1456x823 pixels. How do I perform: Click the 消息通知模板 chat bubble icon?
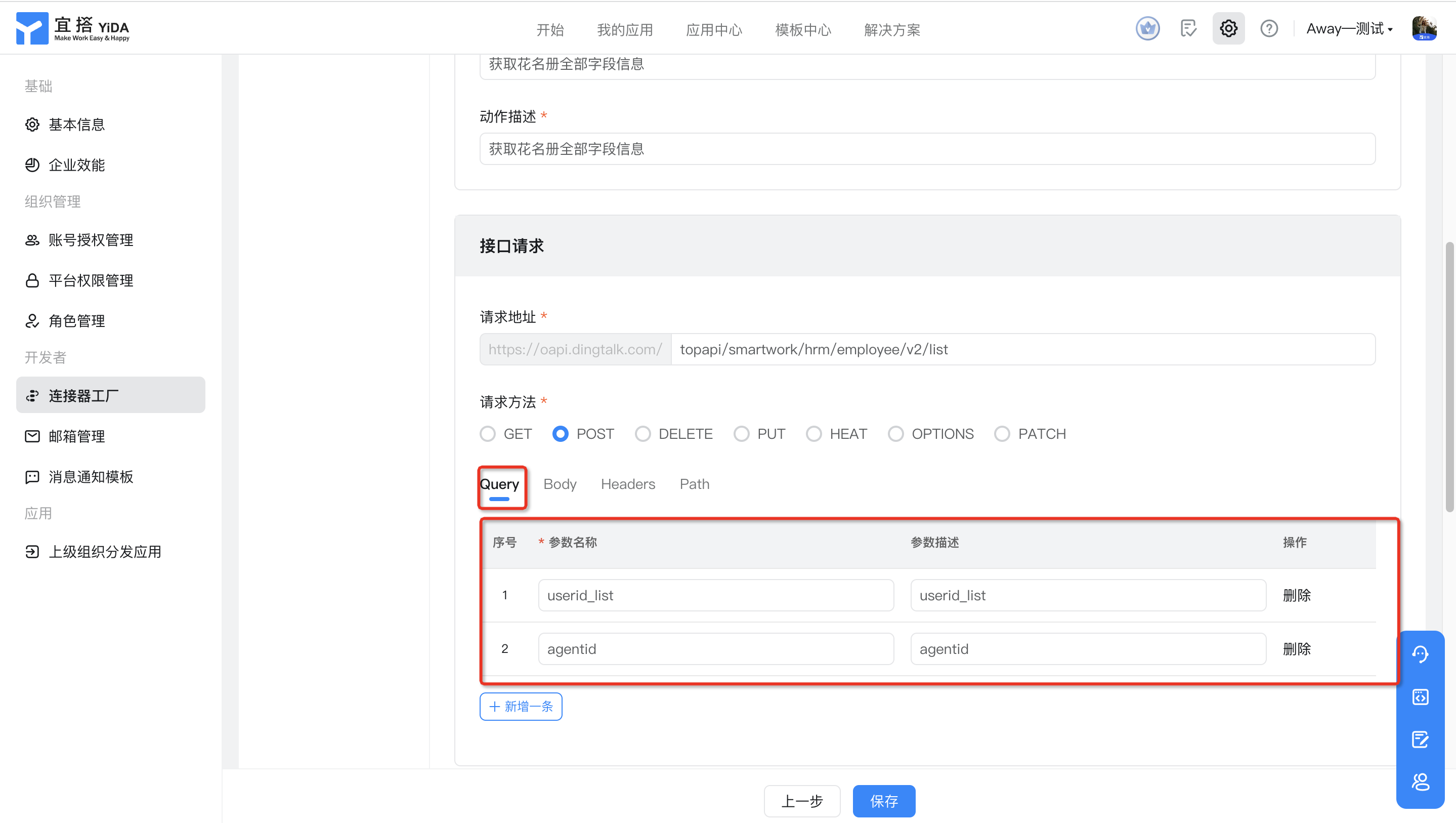pos(32,477)
